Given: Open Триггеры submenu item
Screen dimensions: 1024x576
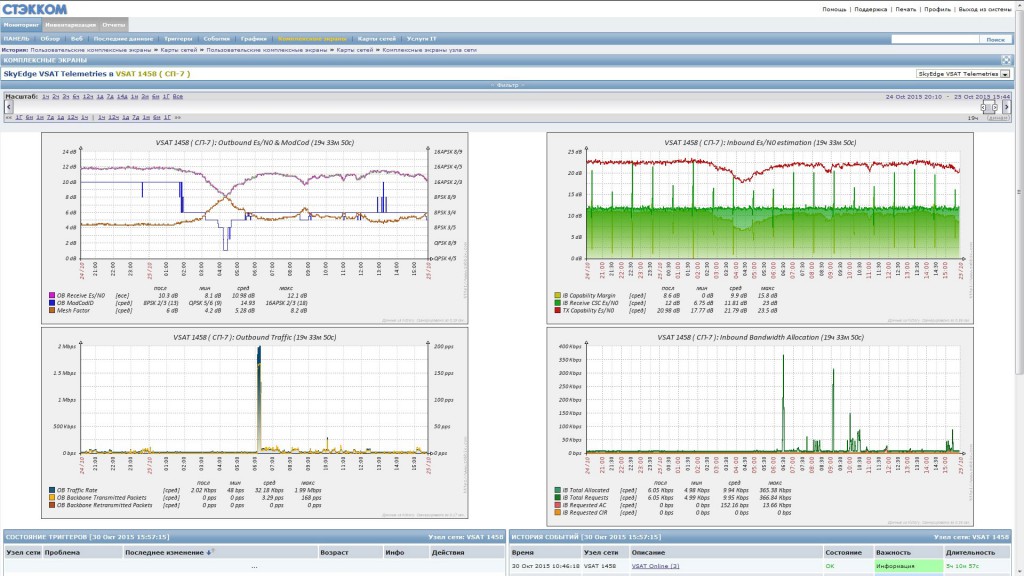Looking at the screenshot, I should click(178, 39).
